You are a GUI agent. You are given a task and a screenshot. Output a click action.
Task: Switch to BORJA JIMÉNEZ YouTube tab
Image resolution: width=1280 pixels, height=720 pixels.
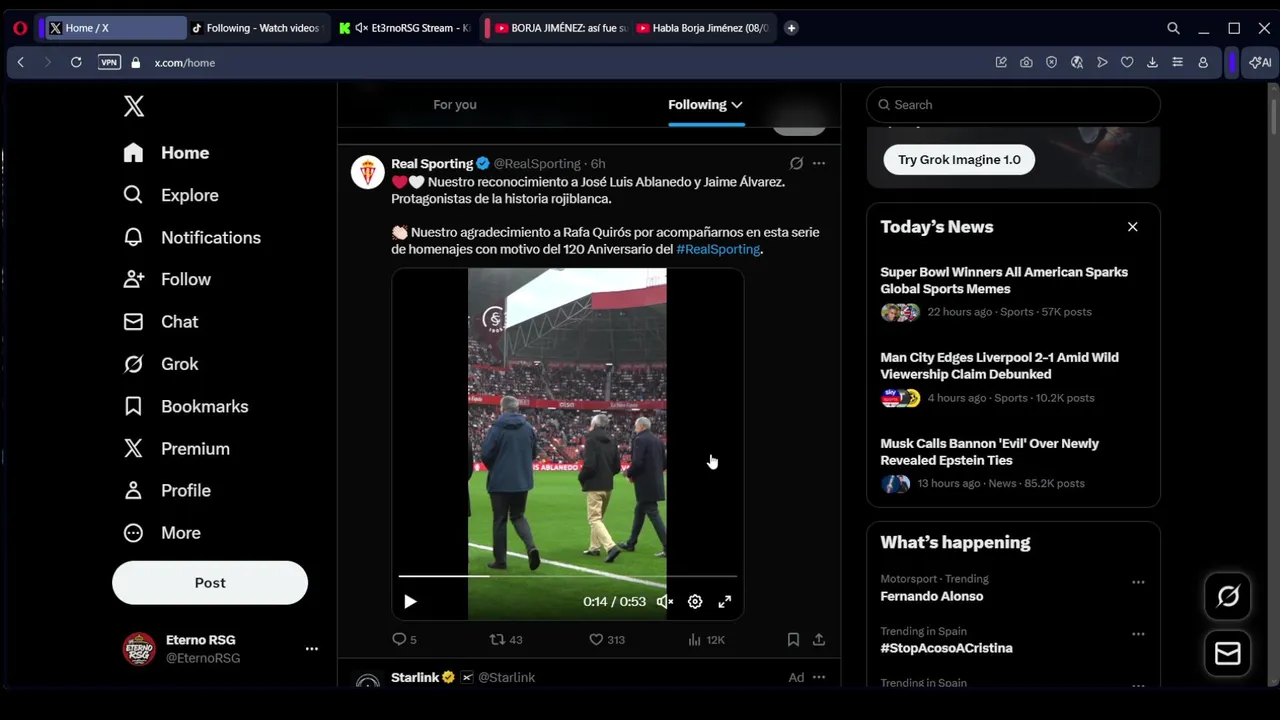[560, 28]
